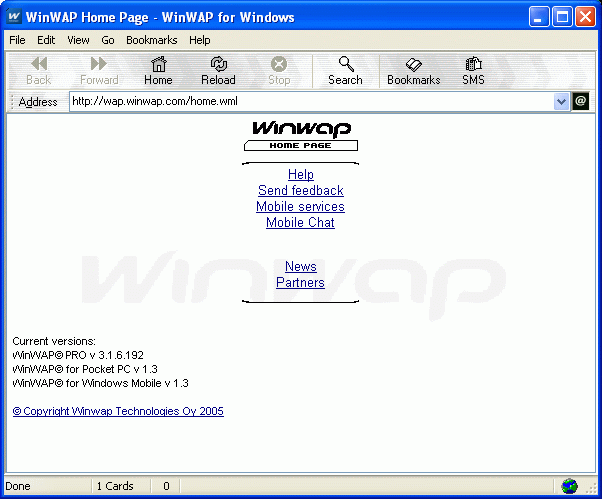Open the Help menu in menu bar
This screenshot has width=602, height=499.
click(200, 40)
